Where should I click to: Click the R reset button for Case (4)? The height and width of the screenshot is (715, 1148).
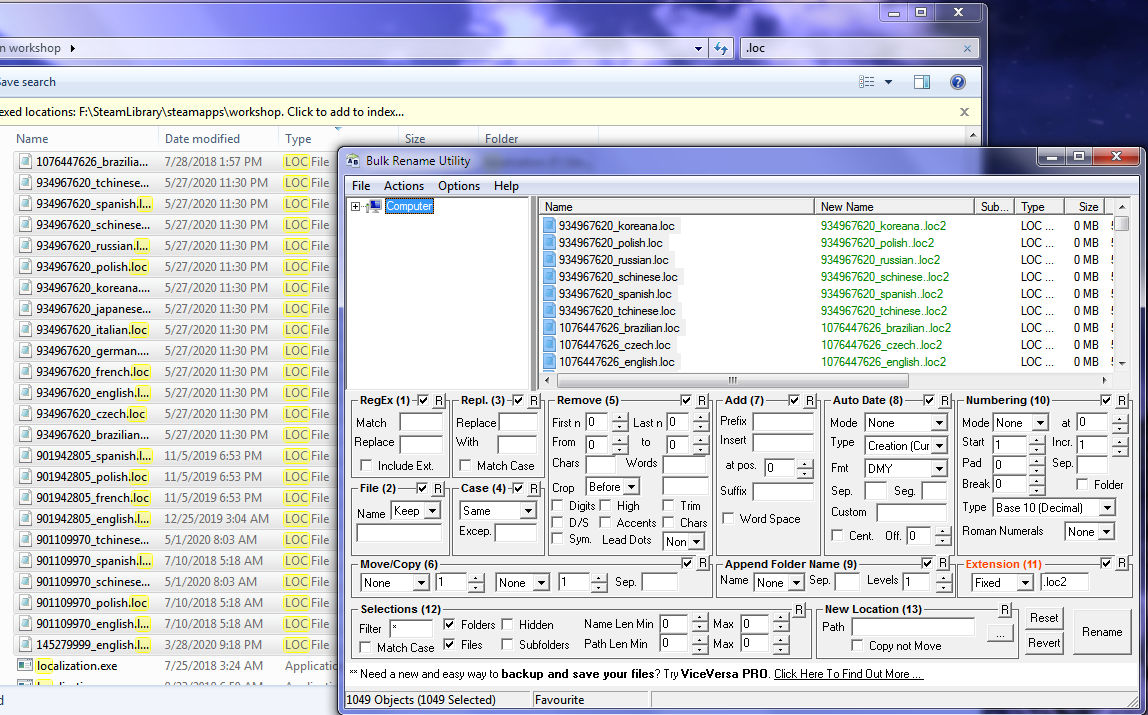coord(534,488)
